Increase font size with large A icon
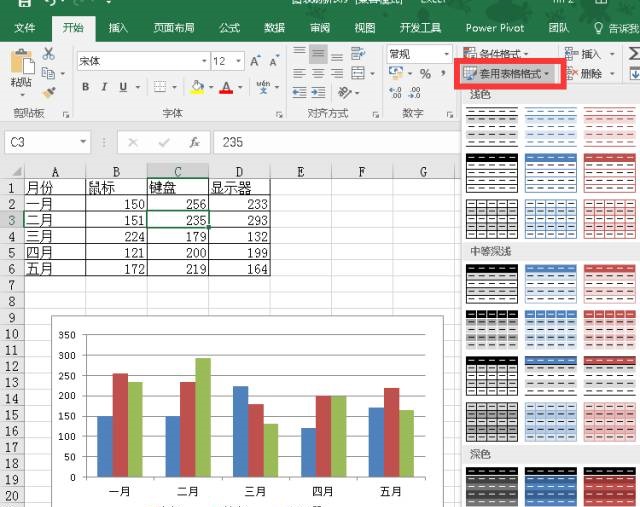The image size is (640, 507). [x=255, y=61]
